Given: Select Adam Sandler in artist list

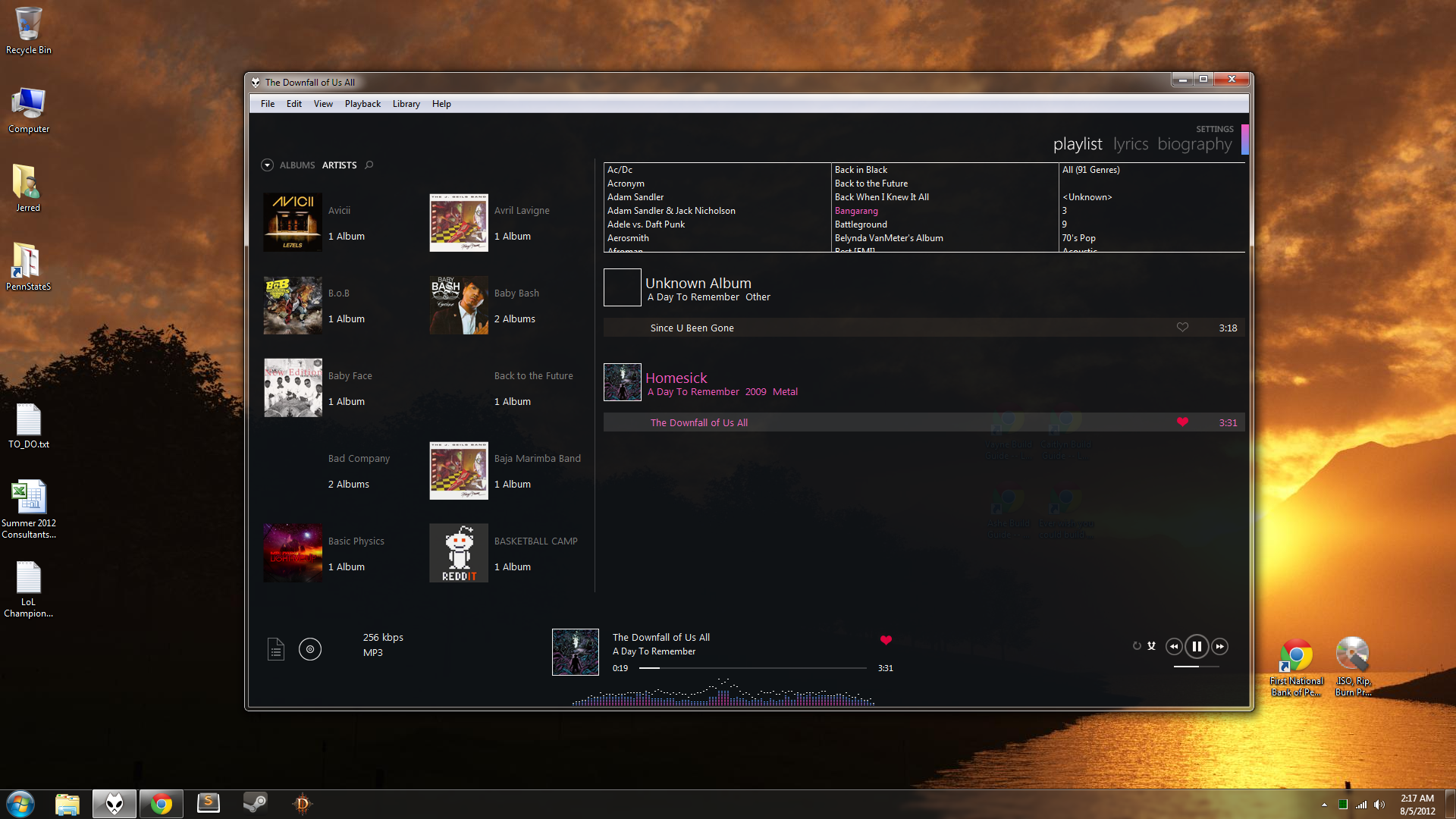Looking at the screenshot, I should (x=635, y=197).
